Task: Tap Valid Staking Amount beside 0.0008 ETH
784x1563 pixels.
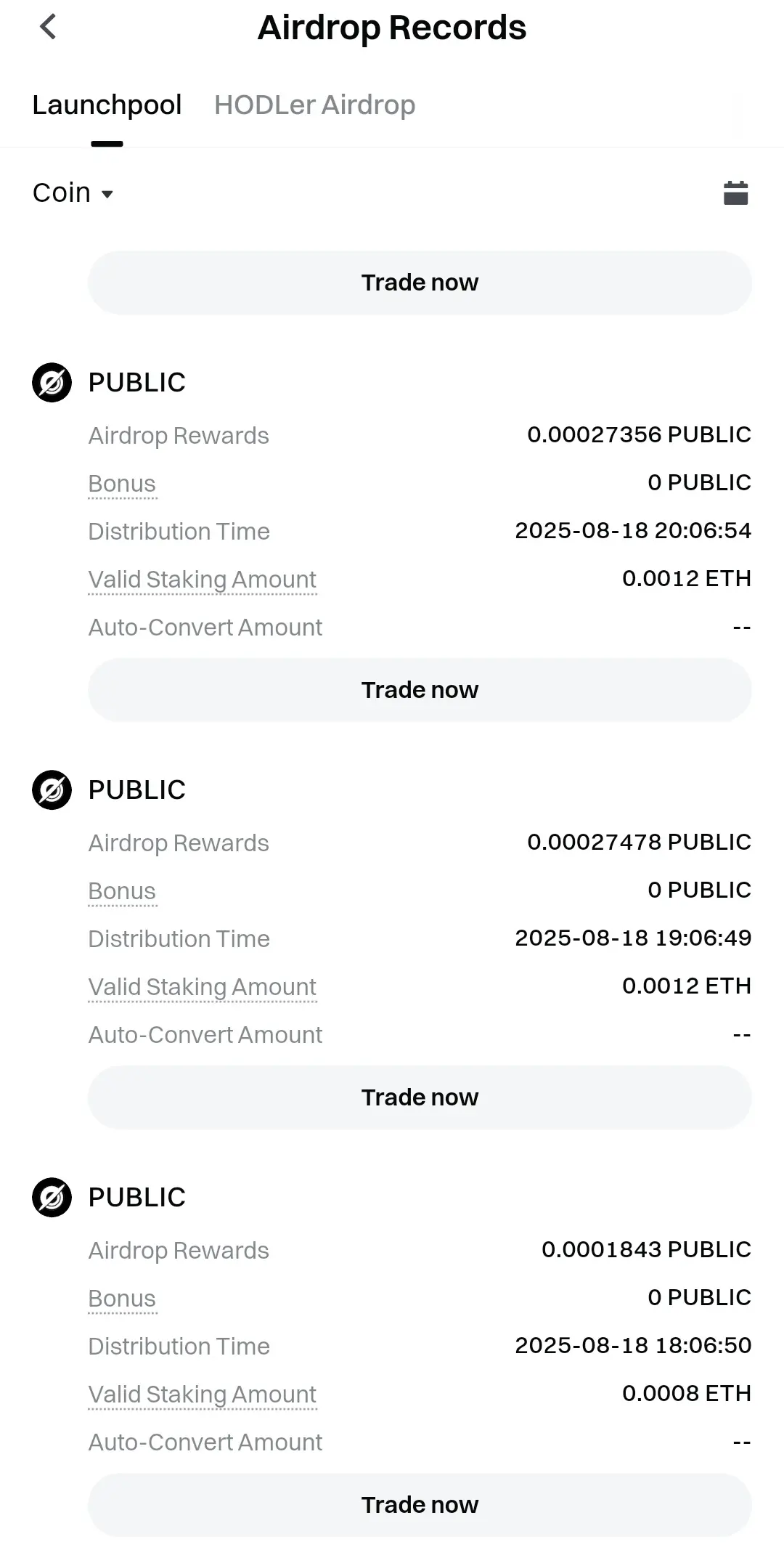Action: click(x=202, y=1394)
